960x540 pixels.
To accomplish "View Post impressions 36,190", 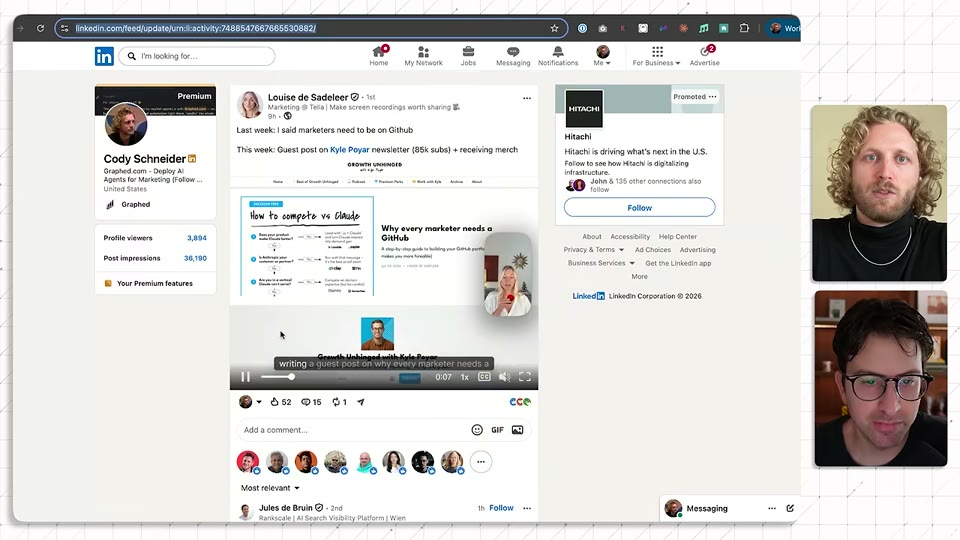I will [x=155, y=258].
